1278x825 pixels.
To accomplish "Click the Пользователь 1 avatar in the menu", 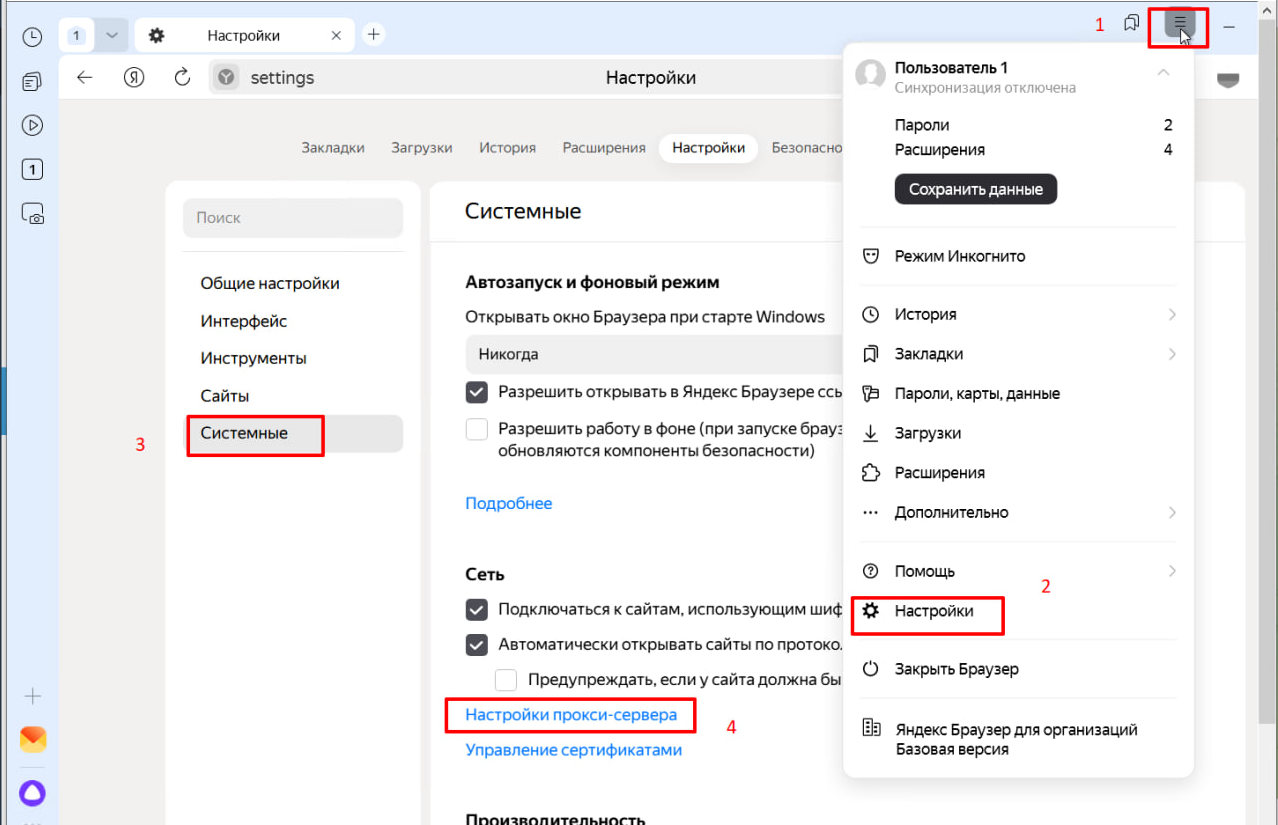I will point(871,74).
